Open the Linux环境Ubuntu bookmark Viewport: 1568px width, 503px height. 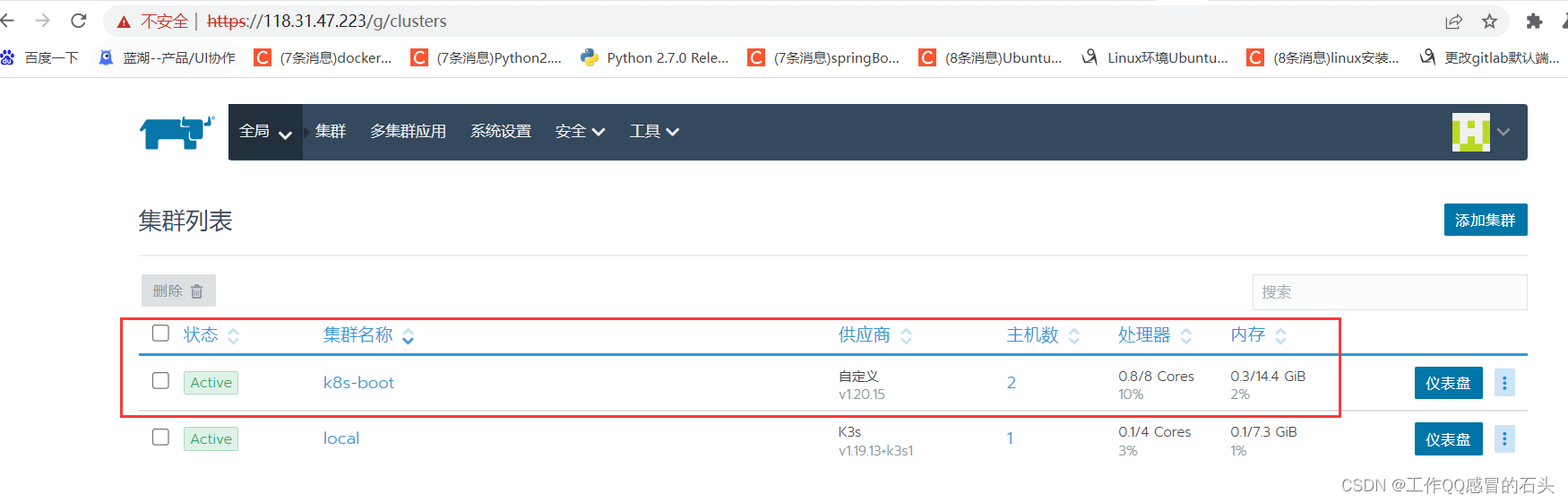1155,57
